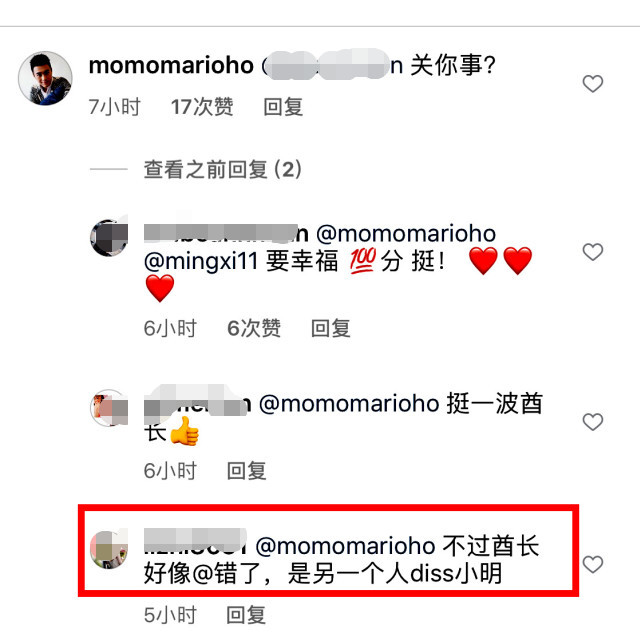Like the 要幸福 100分 comment heart
640x644 pixels.
[x=592, y=252]
